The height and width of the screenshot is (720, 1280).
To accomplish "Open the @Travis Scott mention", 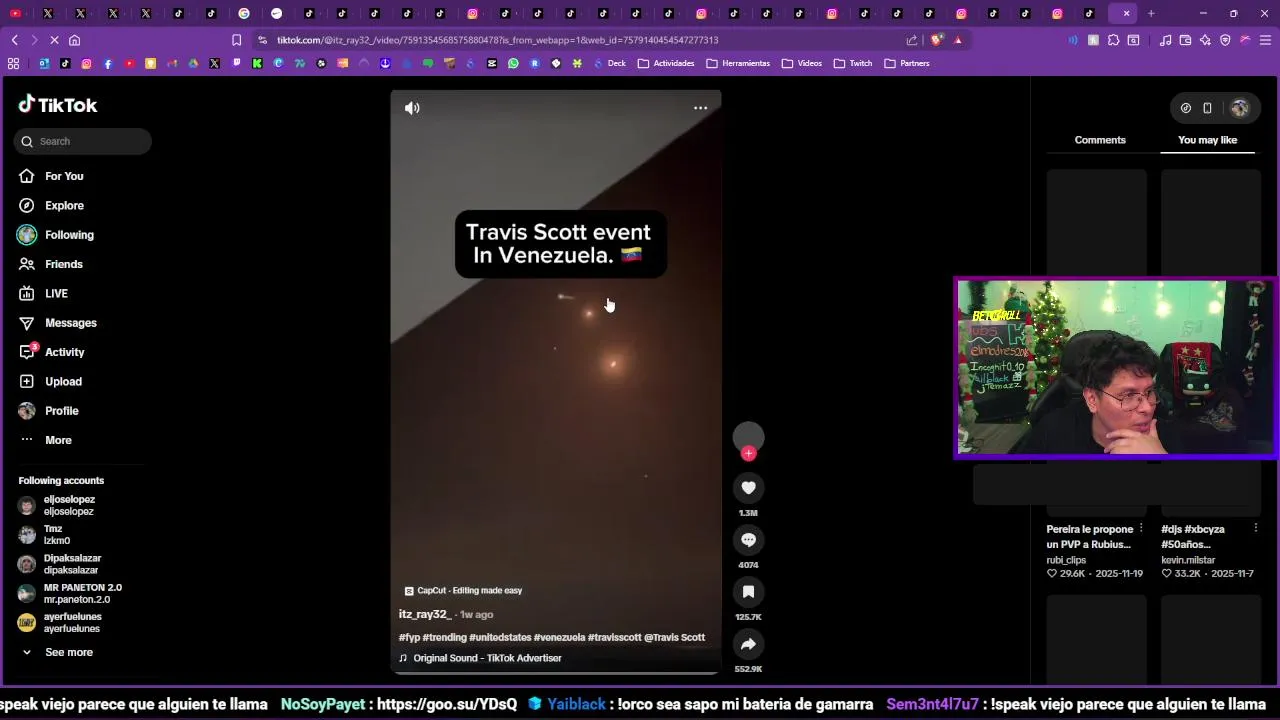I will [674, 637].
